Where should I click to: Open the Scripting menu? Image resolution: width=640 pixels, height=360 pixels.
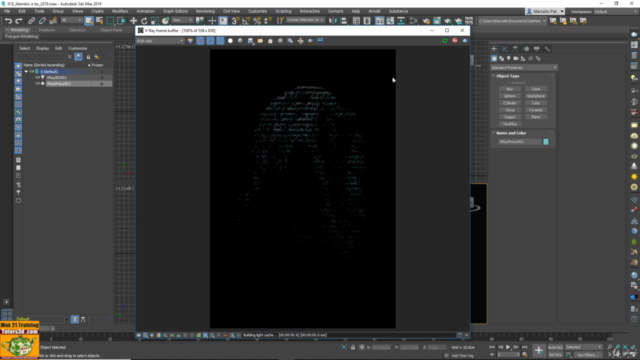[x=283, y=11]
